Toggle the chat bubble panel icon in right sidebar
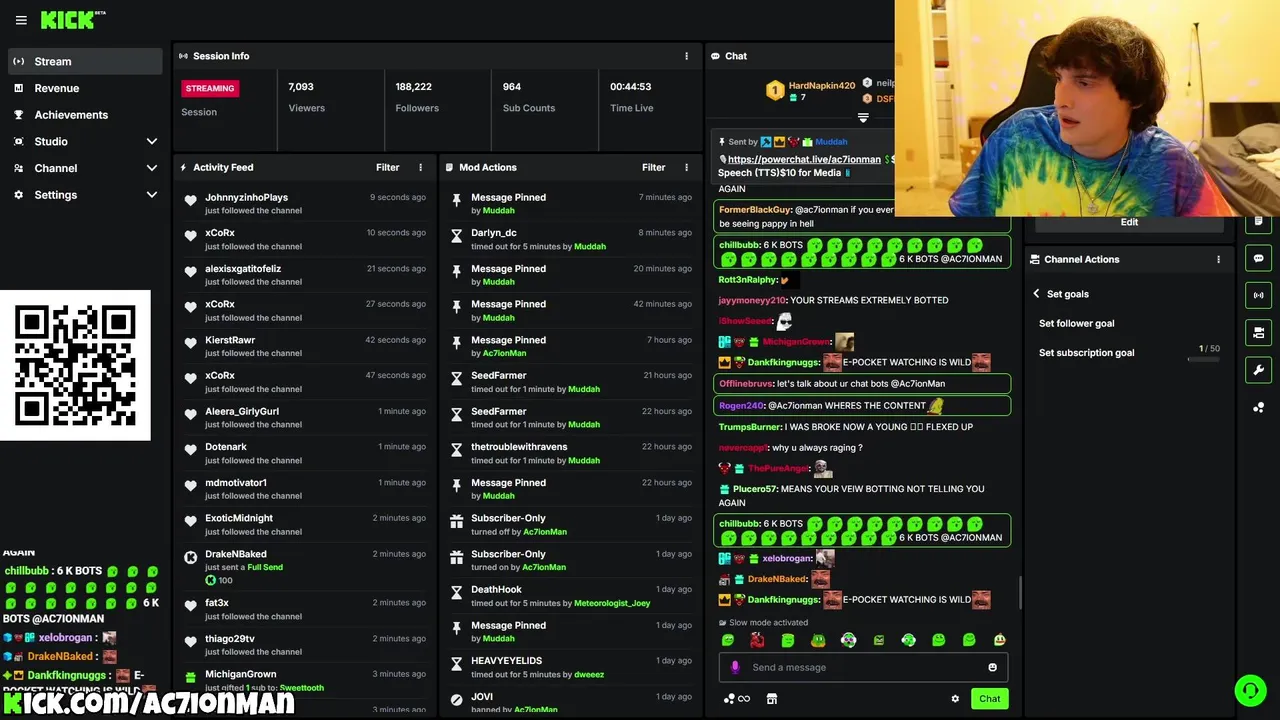Viewport: 1280px width, 720px height. point(1258,258)
